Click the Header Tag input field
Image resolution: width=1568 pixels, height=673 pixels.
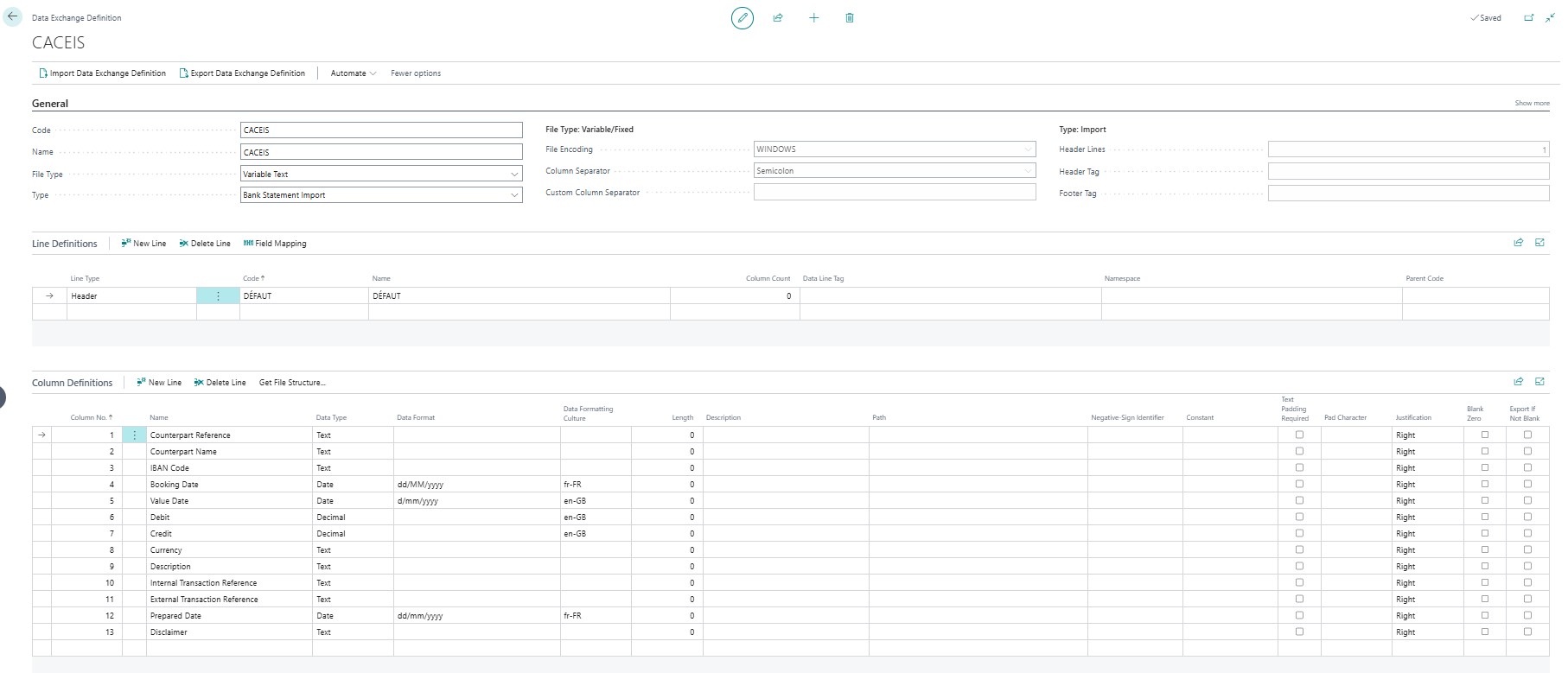[1407, 171]
